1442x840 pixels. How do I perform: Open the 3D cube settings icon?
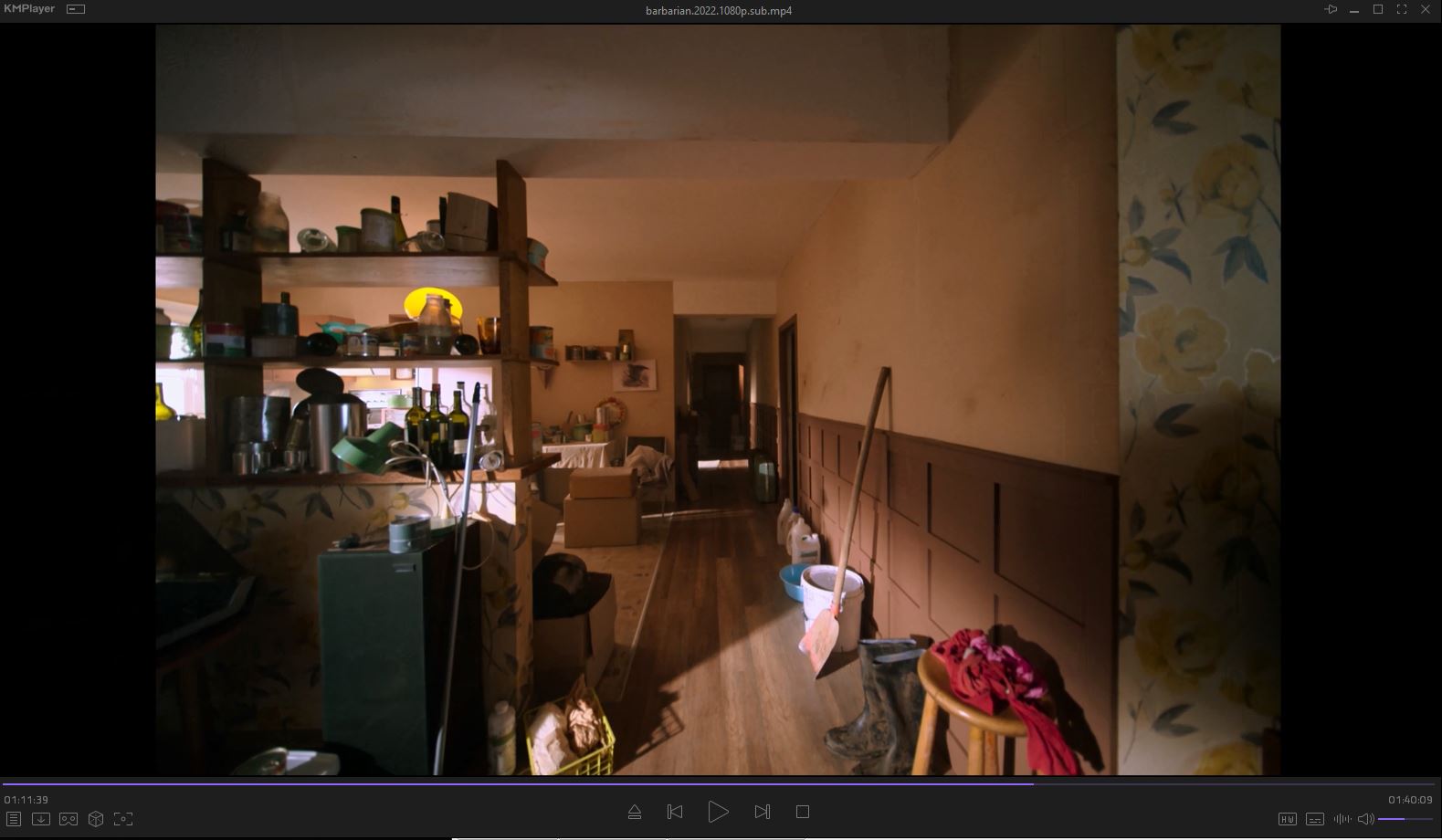(x=96, y=819)
